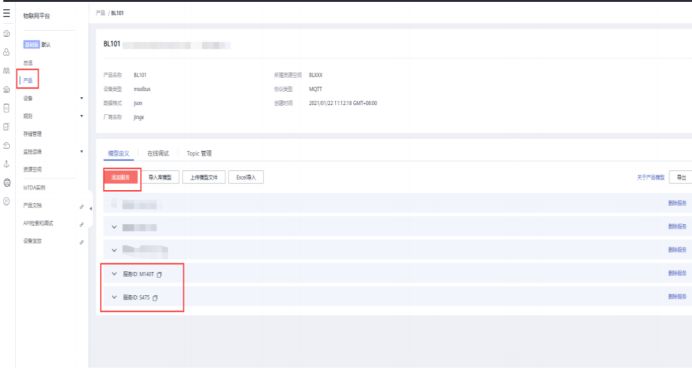Expand the service row with ID S475
692x371 pixels.
coord(114,297)
